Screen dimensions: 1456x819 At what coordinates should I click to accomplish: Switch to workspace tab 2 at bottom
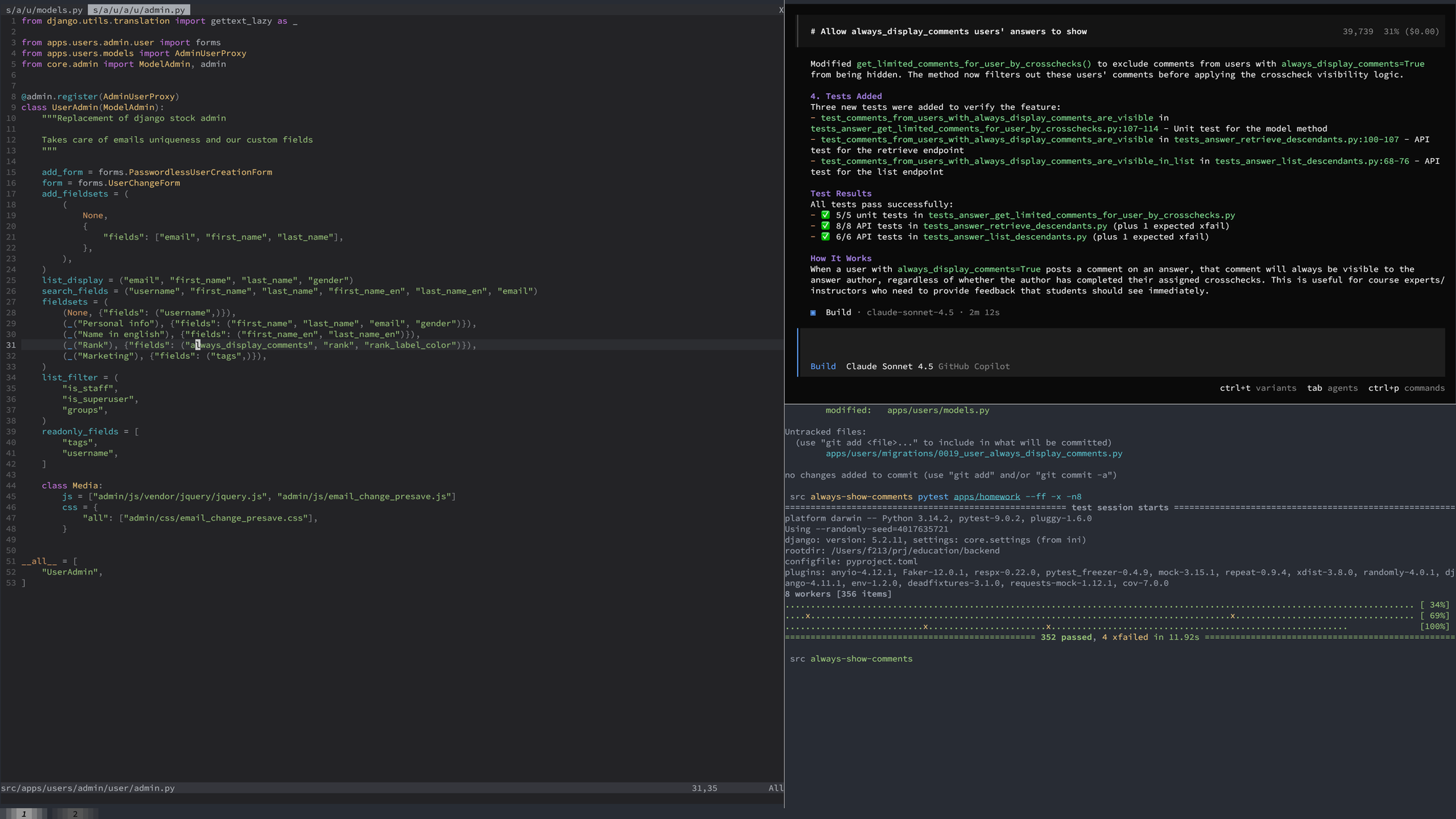click(x=75, y=813)
